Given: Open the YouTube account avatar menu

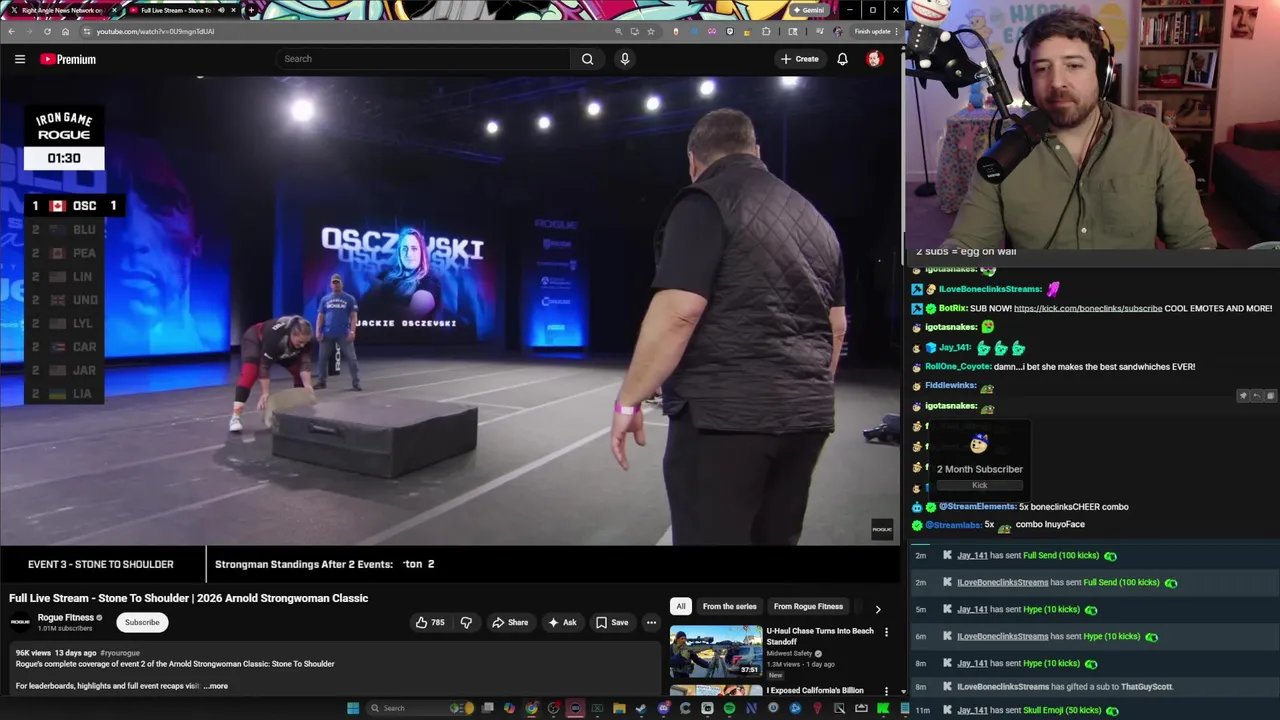Looking at the screenshot, I should 874,59.
